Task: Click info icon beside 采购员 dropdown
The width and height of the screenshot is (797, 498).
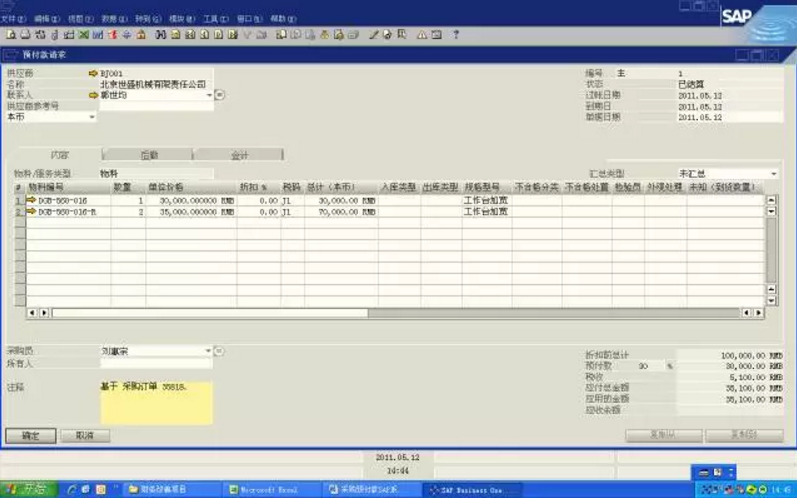Action: click(x=219, y=351)
